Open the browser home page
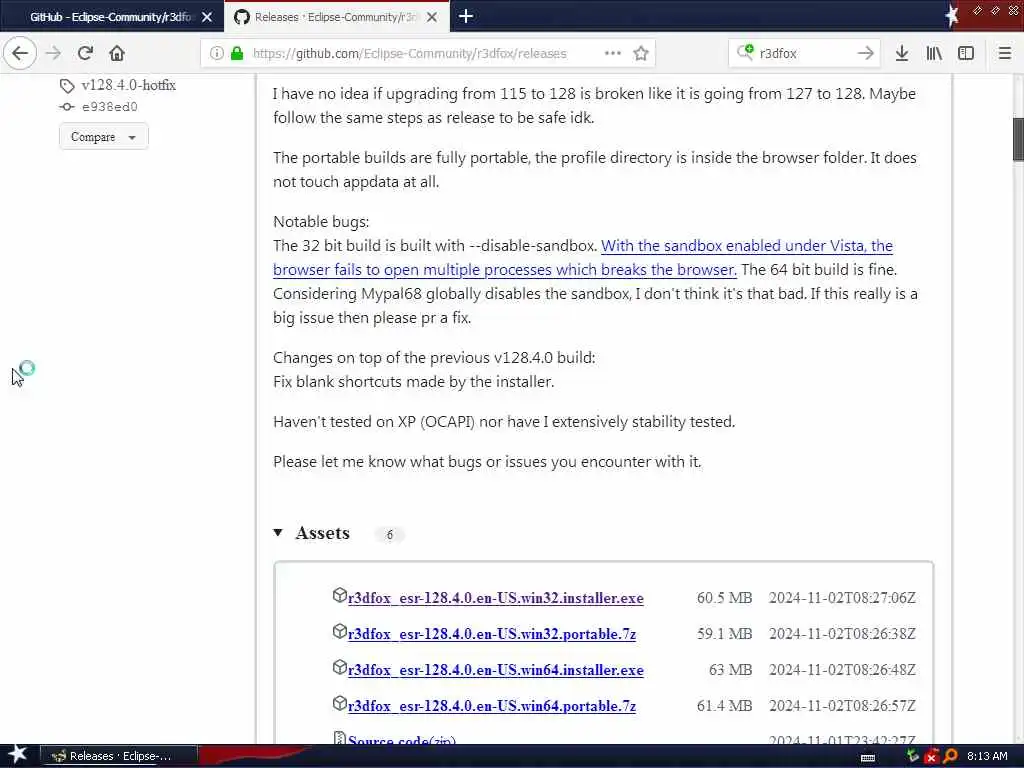Viewport: 1024px width, 768px height. (117, 53)
